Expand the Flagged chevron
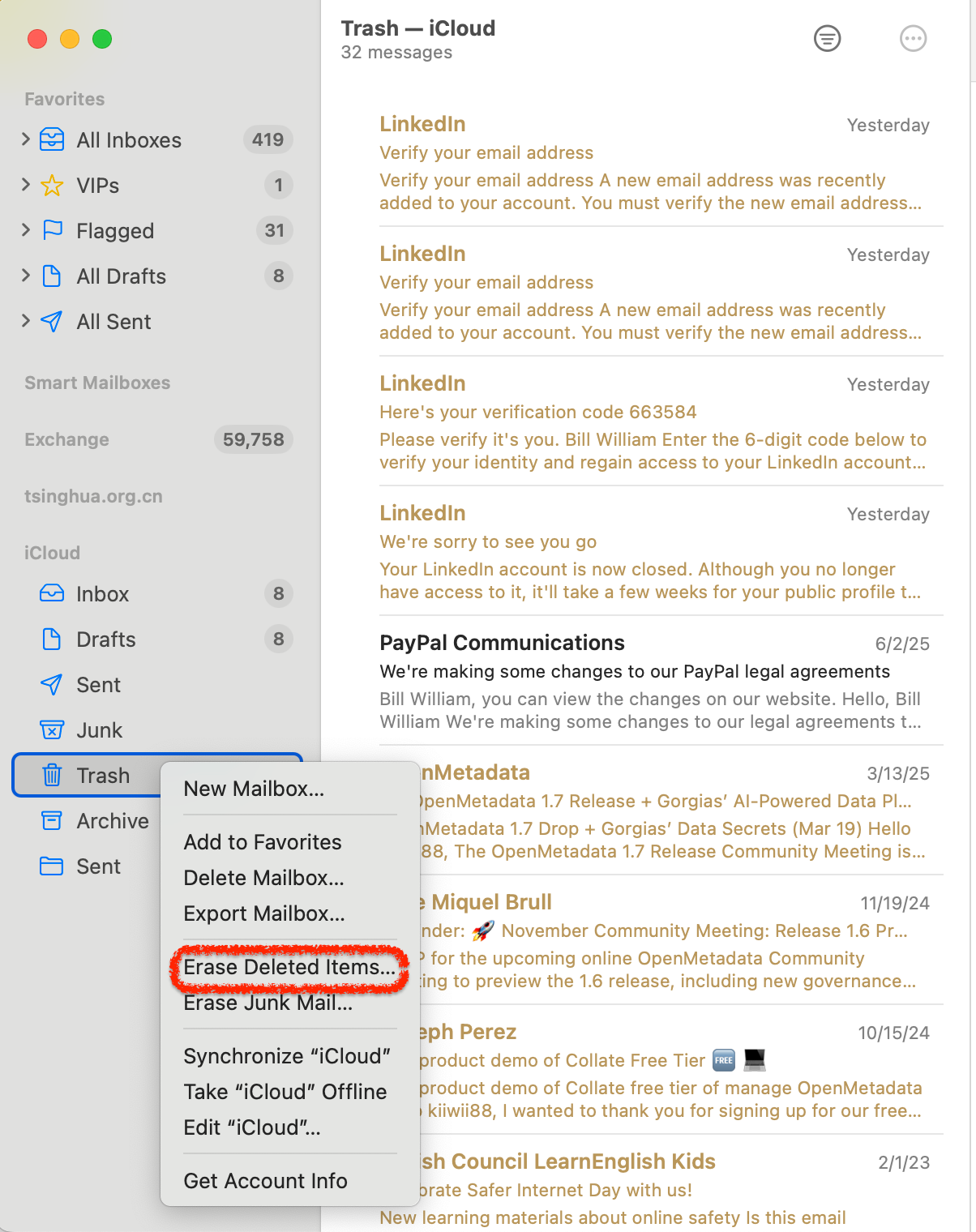976x1232 pixels. point(26,230)
